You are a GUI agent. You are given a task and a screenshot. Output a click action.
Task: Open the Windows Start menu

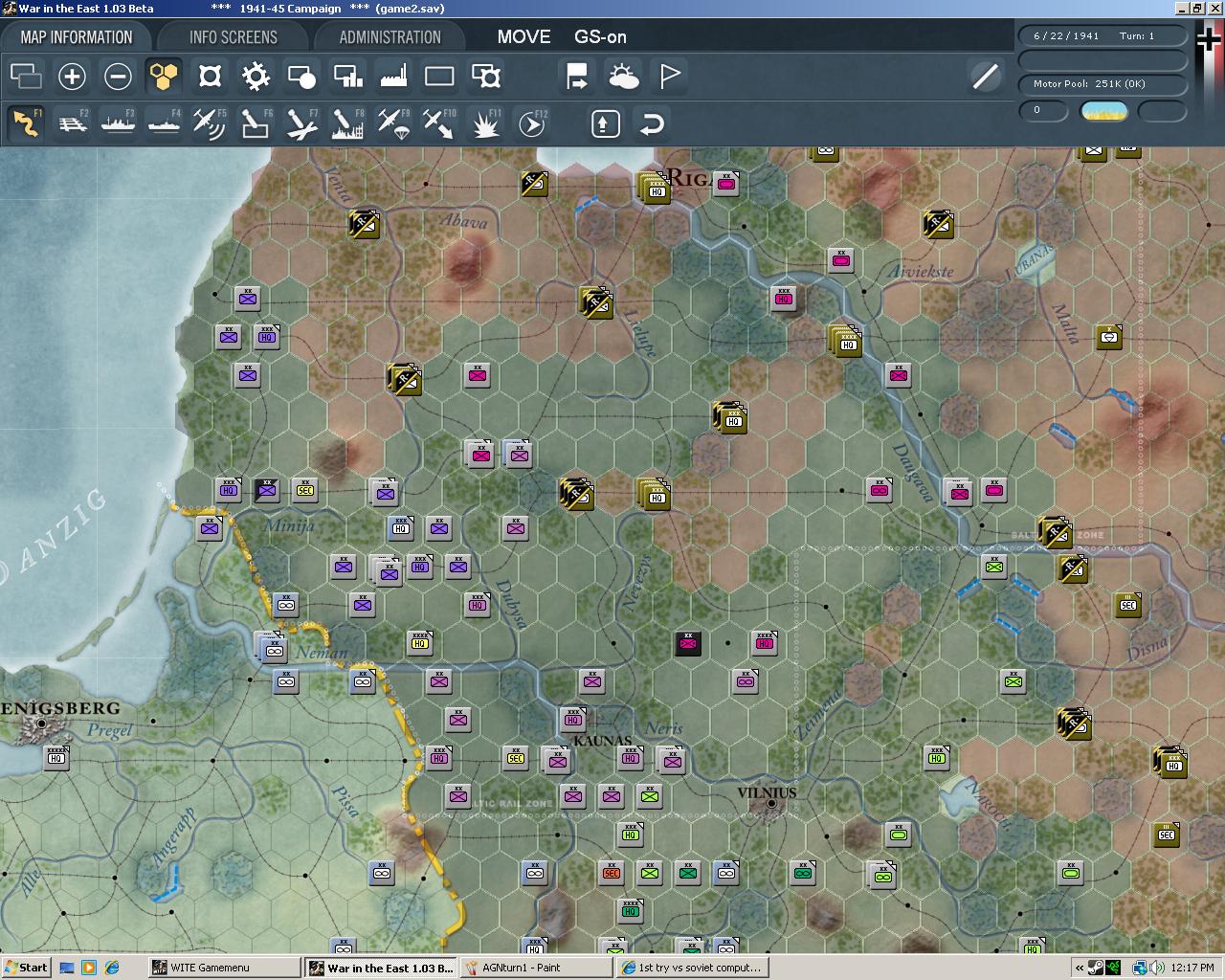(x=26, y=968)
